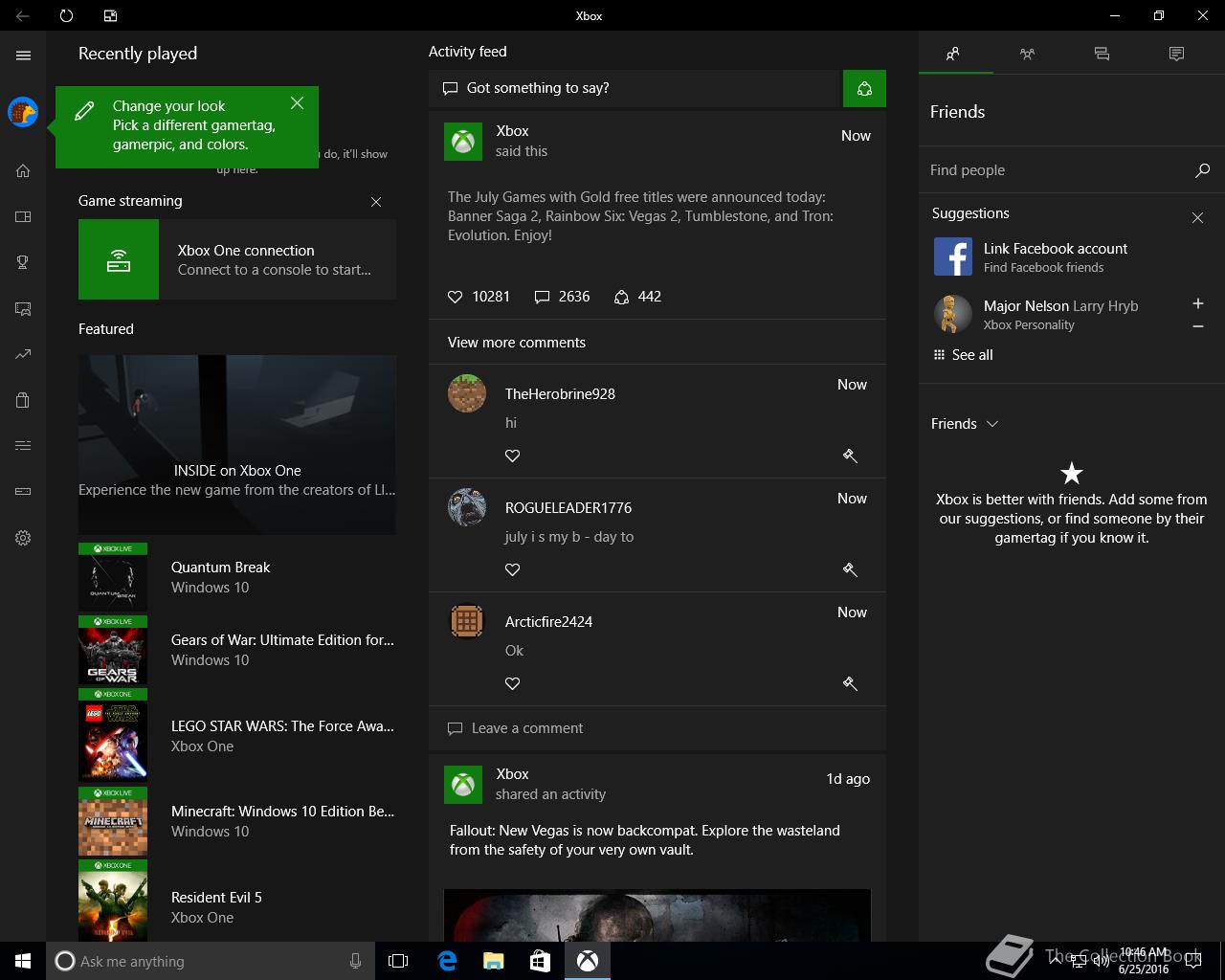Open comments count 2636
Image resolution: width=1225 pixels, height=980 pixels.
562,297
